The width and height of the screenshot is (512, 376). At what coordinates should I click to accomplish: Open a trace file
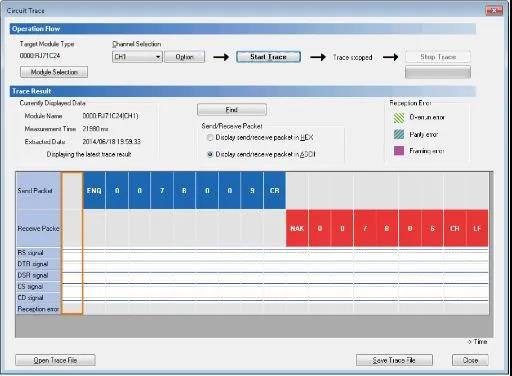(55, 360)
